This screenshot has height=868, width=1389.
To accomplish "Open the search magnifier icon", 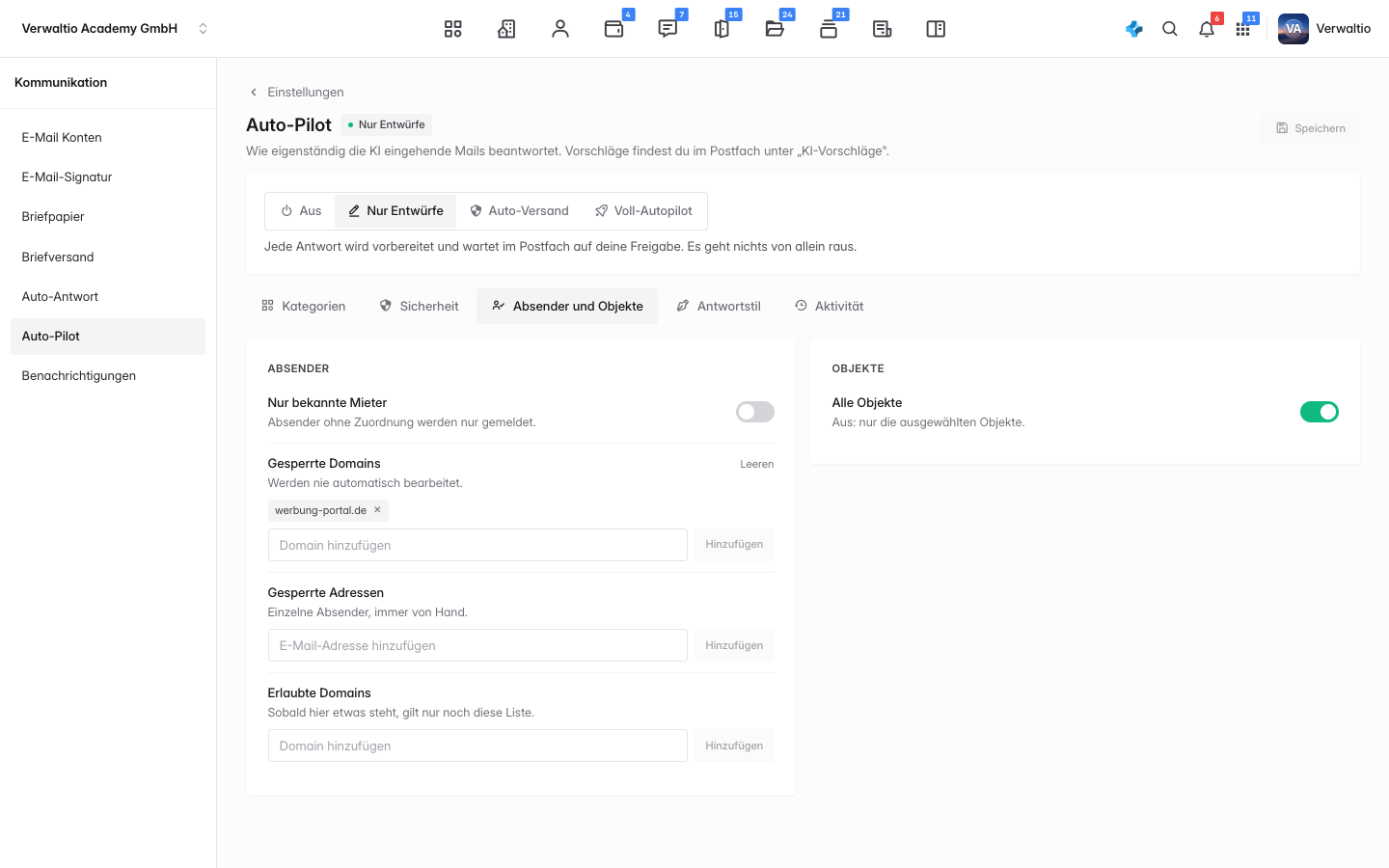I will point(1170,29).
